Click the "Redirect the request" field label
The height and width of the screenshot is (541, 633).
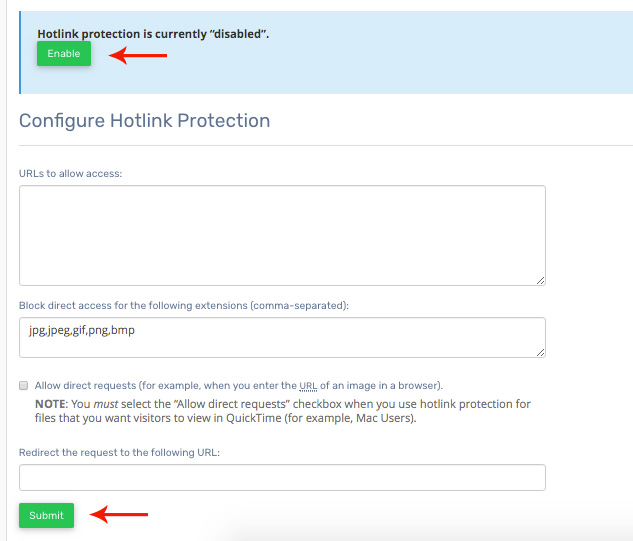pos(118,452)
